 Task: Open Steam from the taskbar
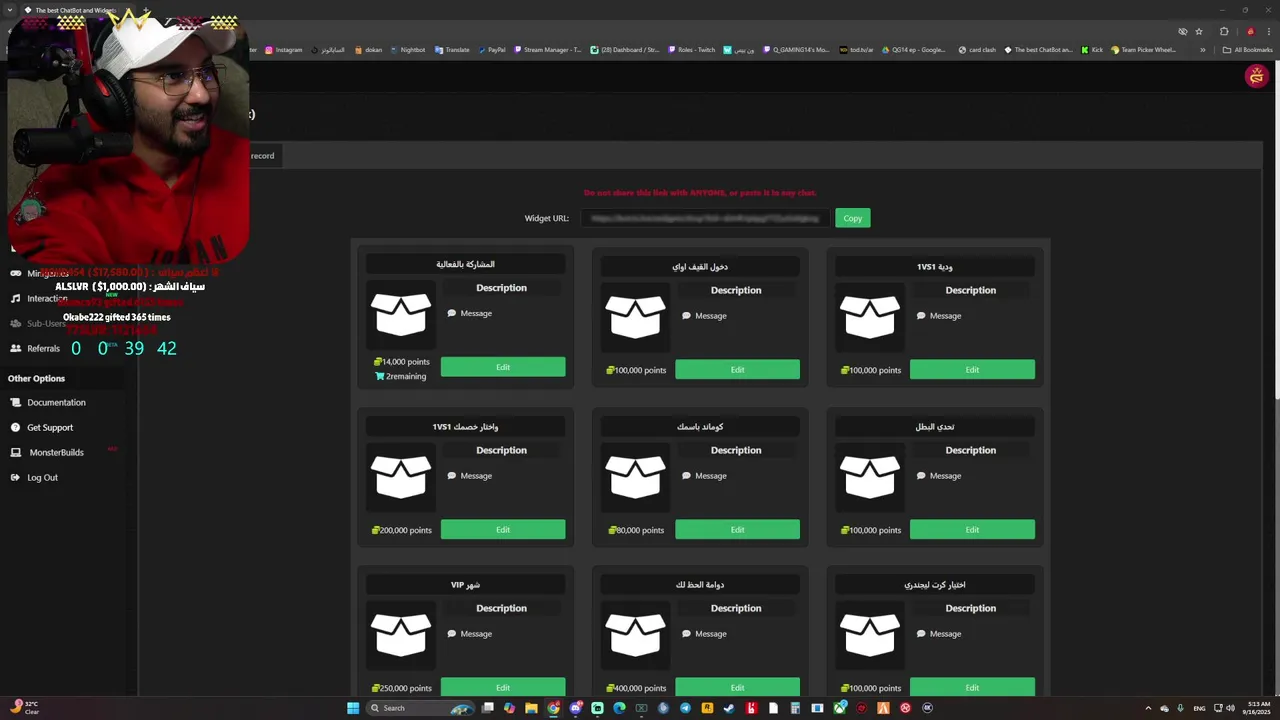tap(729, 708)
